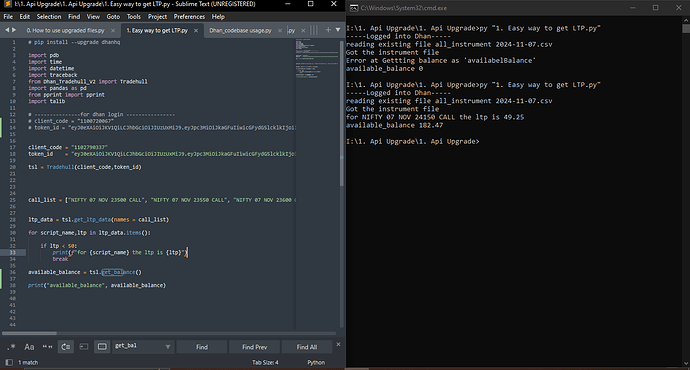
Task: Minimize the cmd.exe window
Action: tap(633, 8)
